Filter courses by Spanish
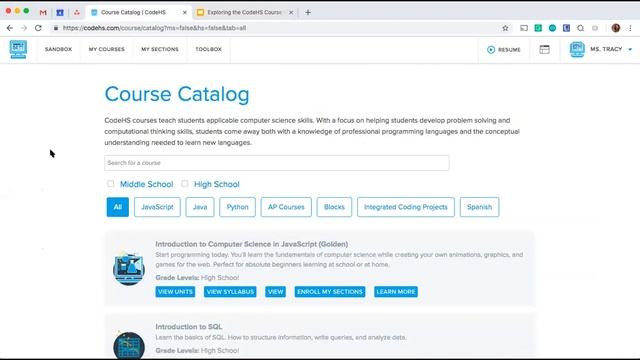 [479, 207]
